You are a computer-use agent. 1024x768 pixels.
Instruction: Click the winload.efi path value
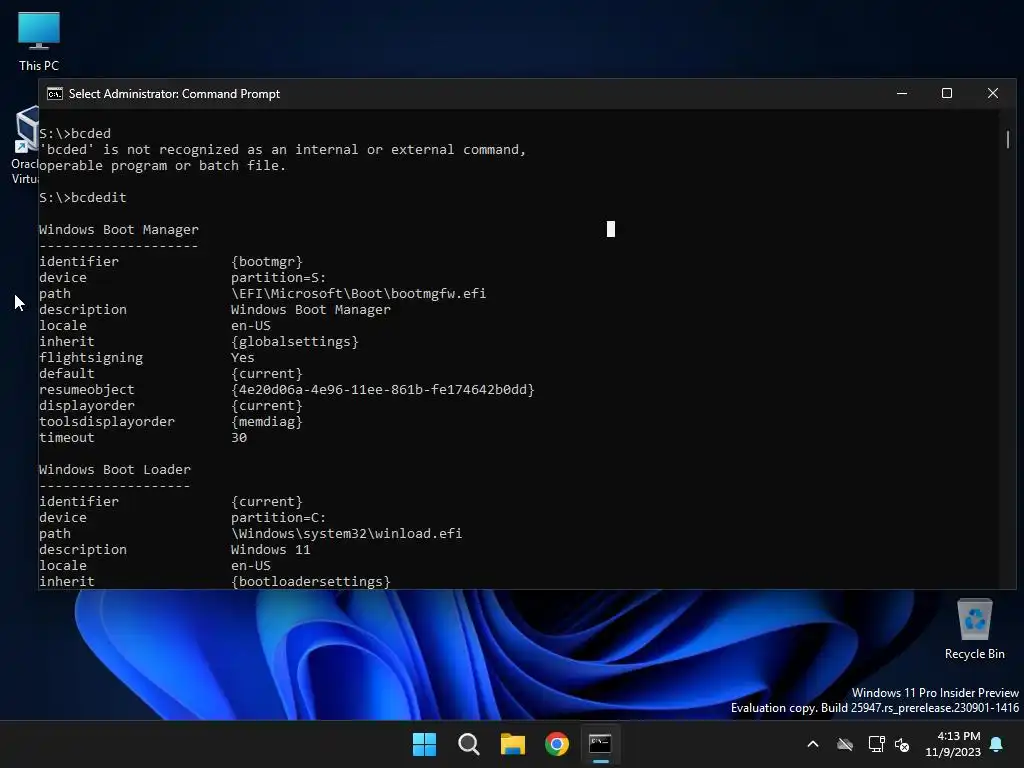(346, 534)
